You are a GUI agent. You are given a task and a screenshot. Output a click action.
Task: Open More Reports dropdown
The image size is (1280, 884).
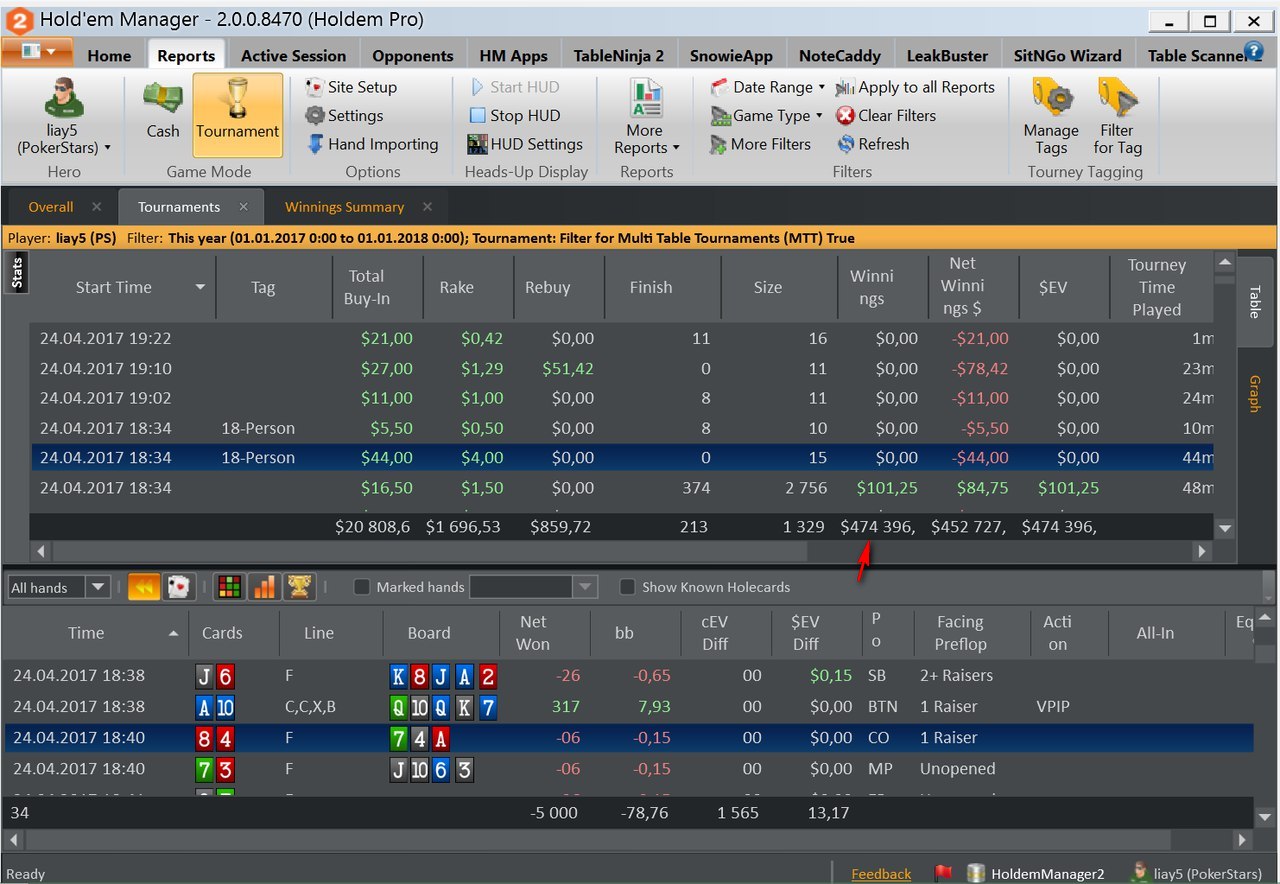[x=646, y=118]
